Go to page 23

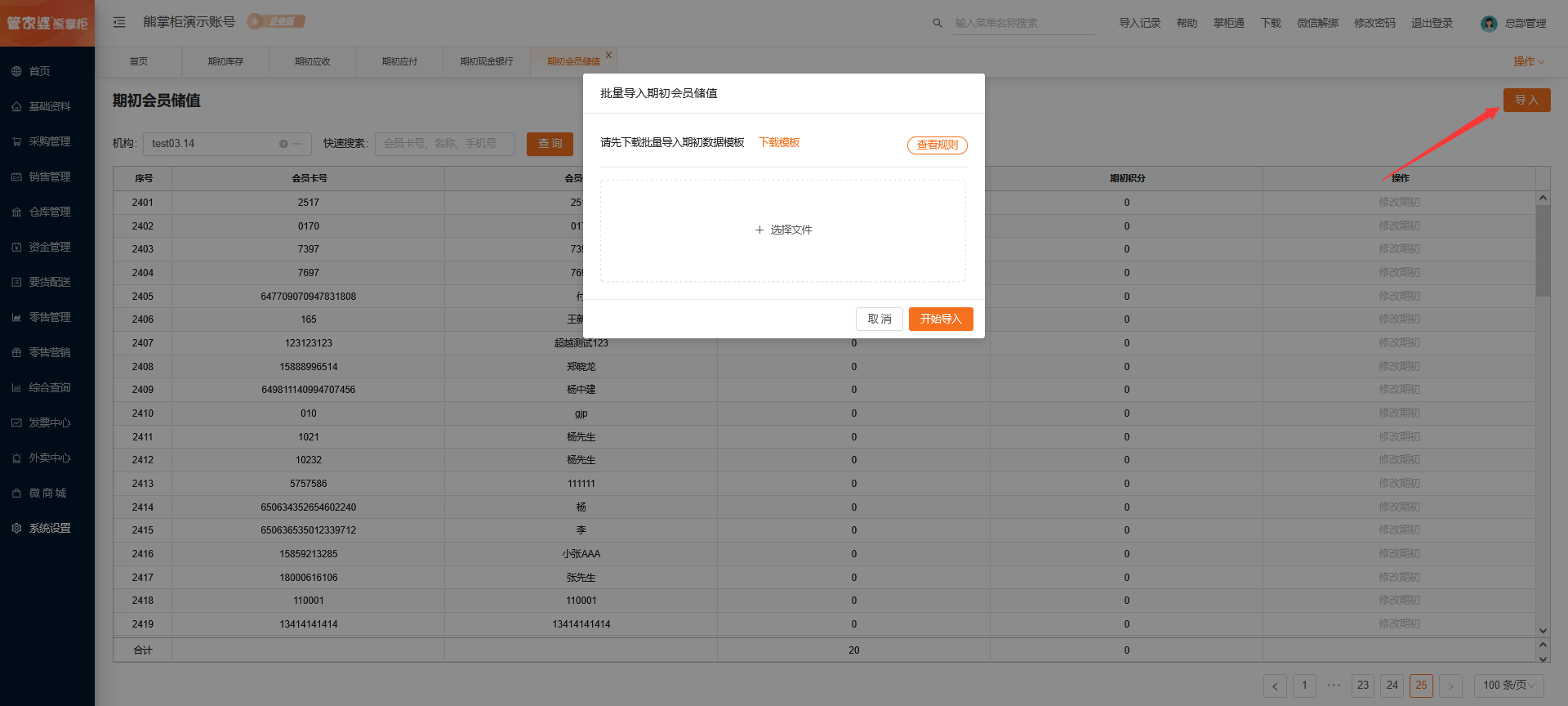click(x=1363, y=686)
